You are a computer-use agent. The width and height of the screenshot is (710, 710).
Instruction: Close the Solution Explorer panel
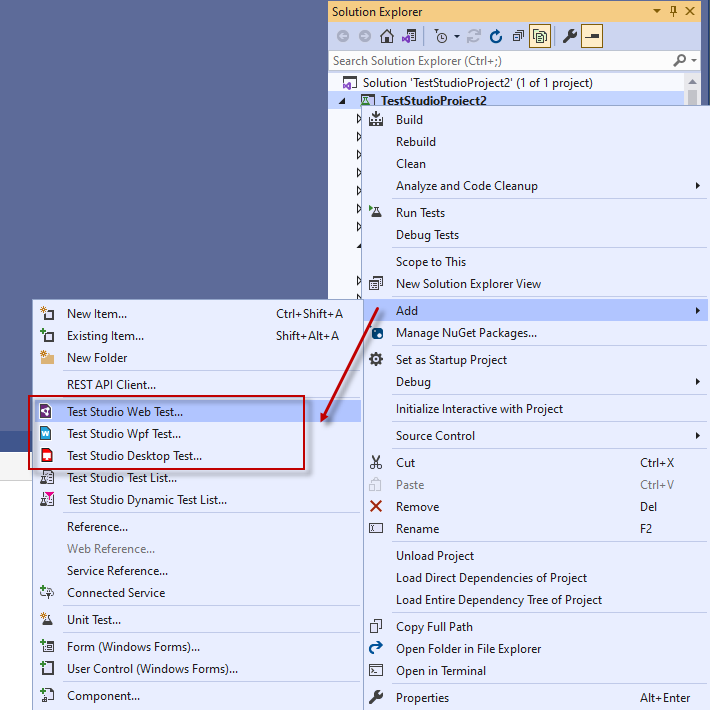pos(690,11)
